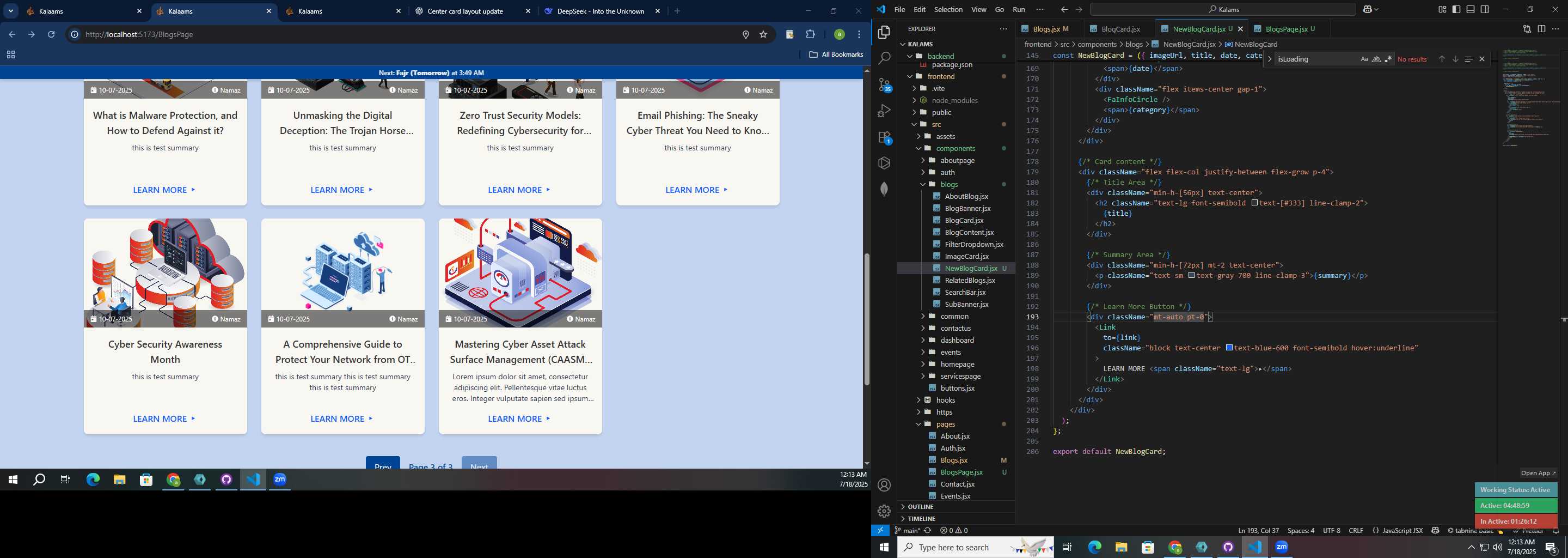This screenshot has width=1568, height=558.
Task: Click the text-gray-700 color swatch in code
Action: pos(1191,275)
